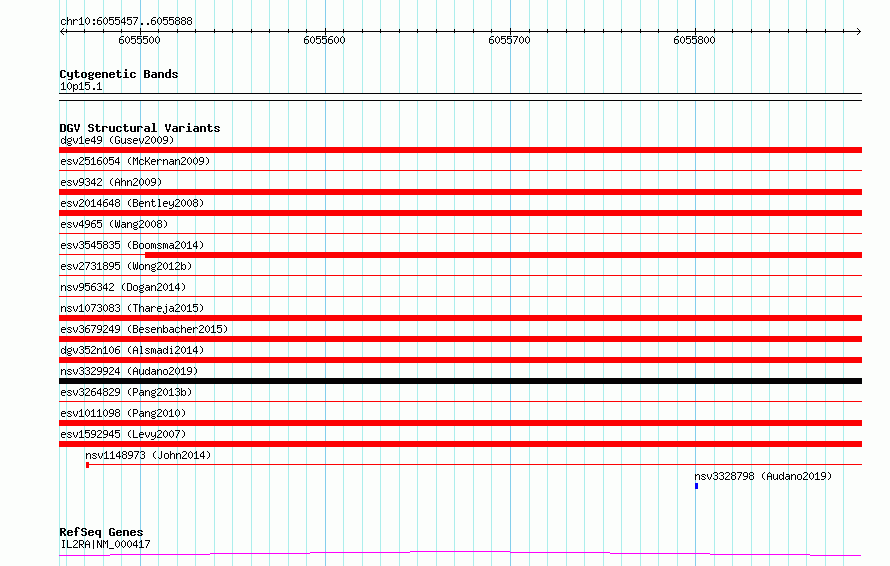Click the red start tick of nsv1148973
Screen dimensions: 890x566
pos(87,465)
